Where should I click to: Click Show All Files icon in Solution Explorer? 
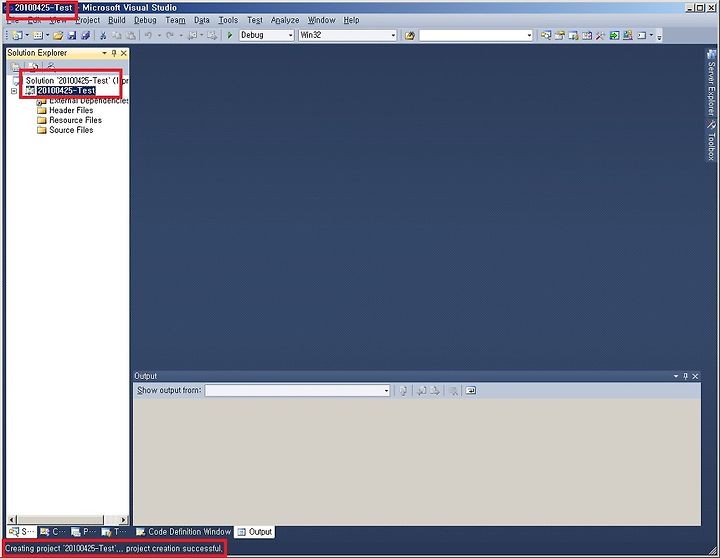pos(33,67)
